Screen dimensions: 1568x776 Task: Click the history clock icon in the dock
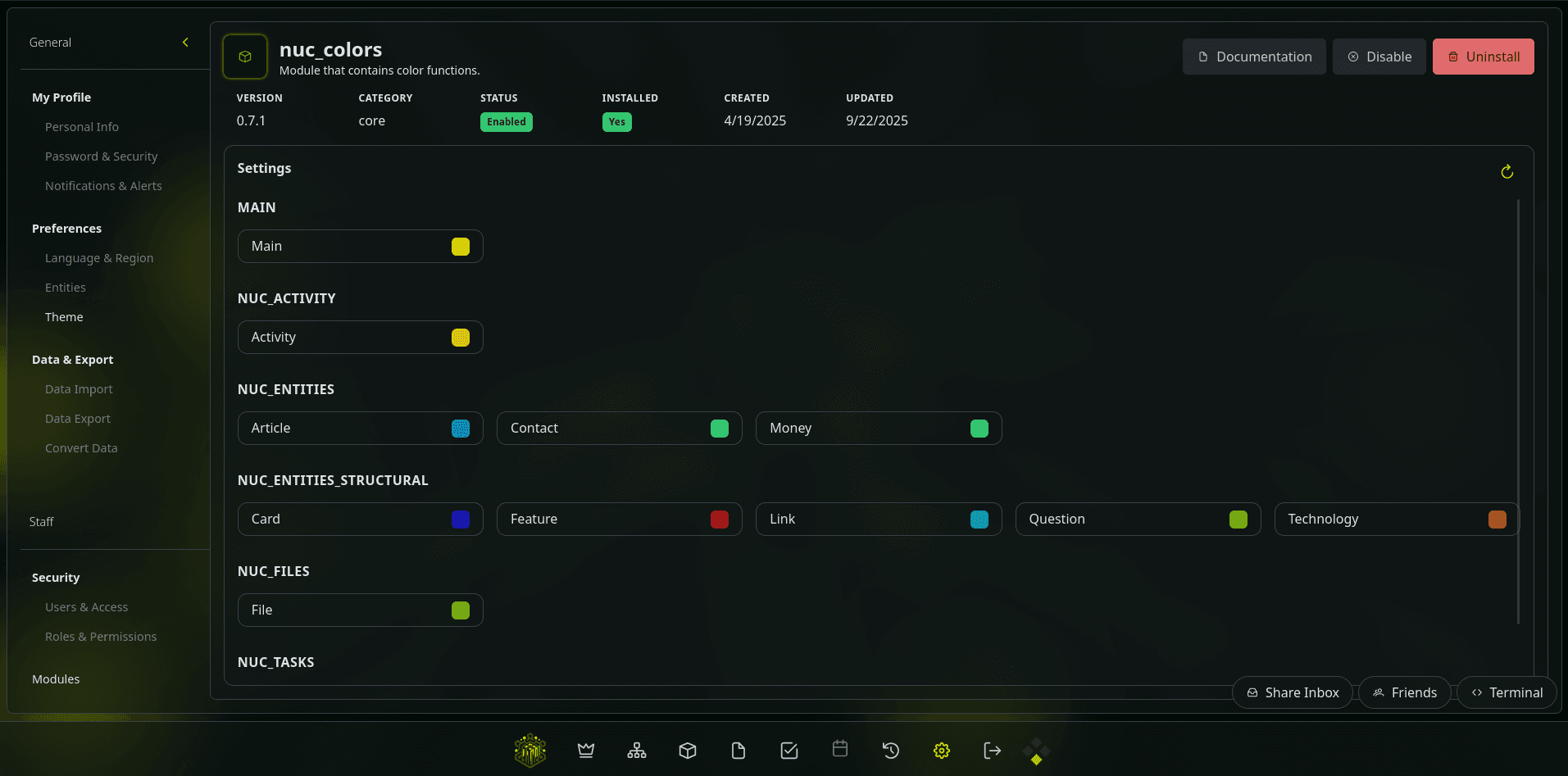[890, 750]
